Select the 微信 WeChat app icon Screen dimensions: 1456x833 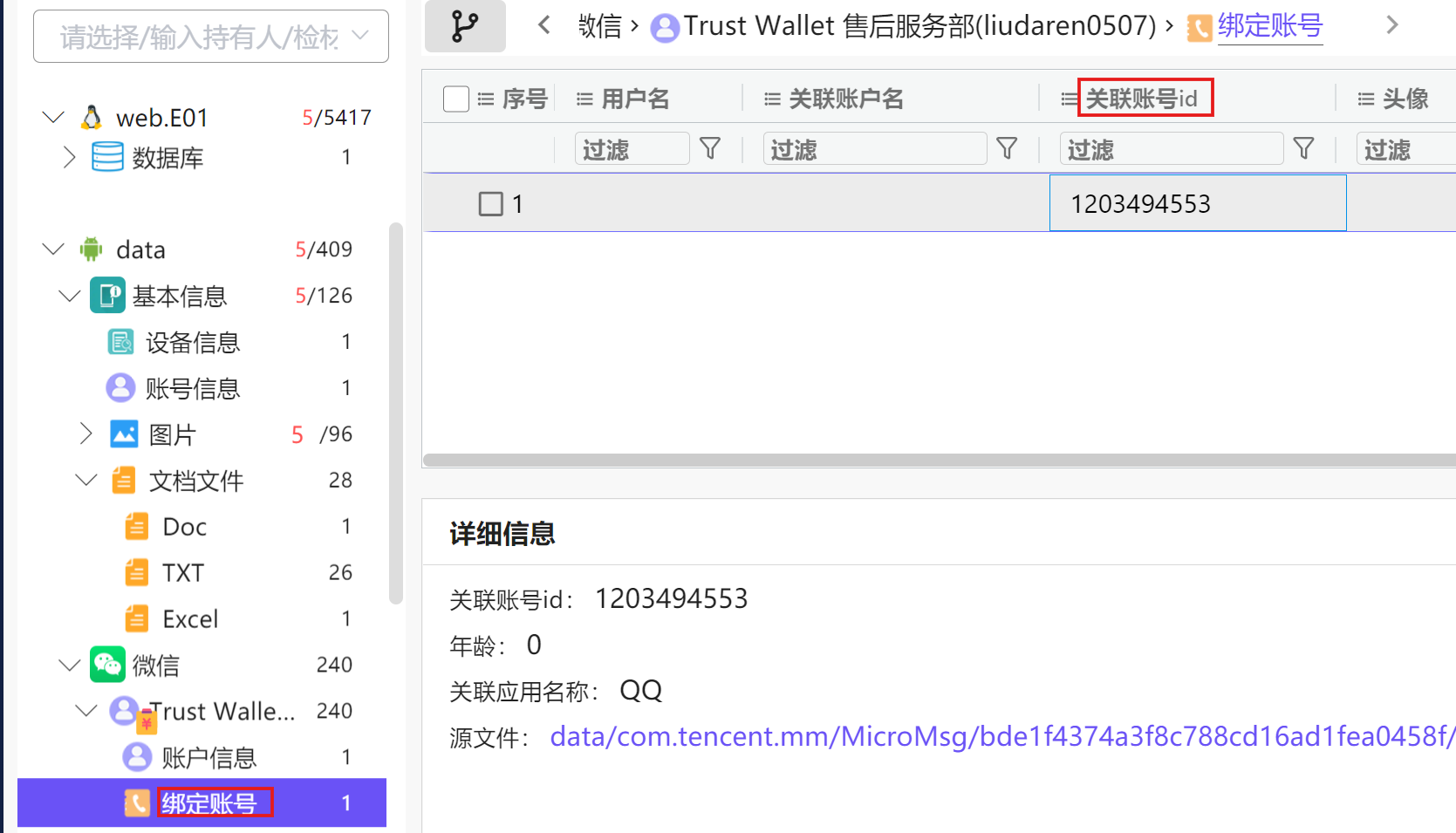[x=107, y=665]
